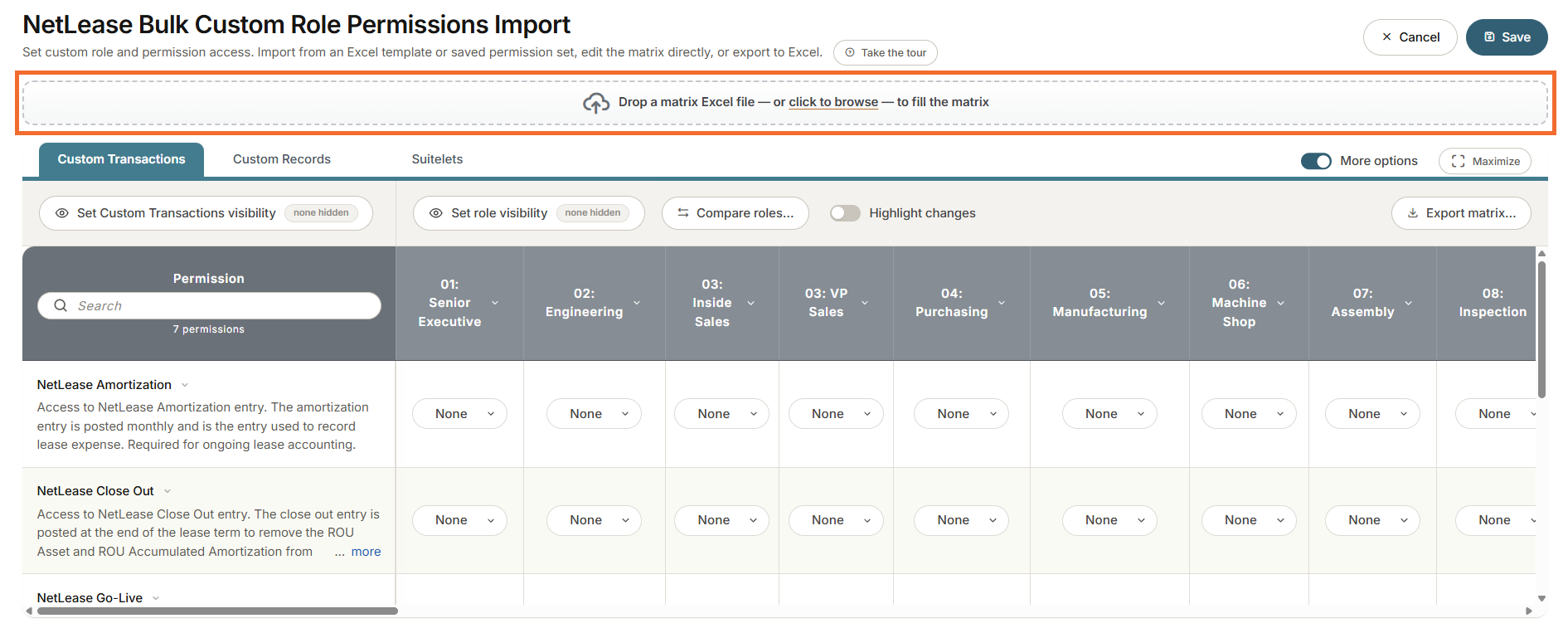The image size is (1568, 628).
Task: Set Amortization level for Engineering
Action: click(594, 414)
